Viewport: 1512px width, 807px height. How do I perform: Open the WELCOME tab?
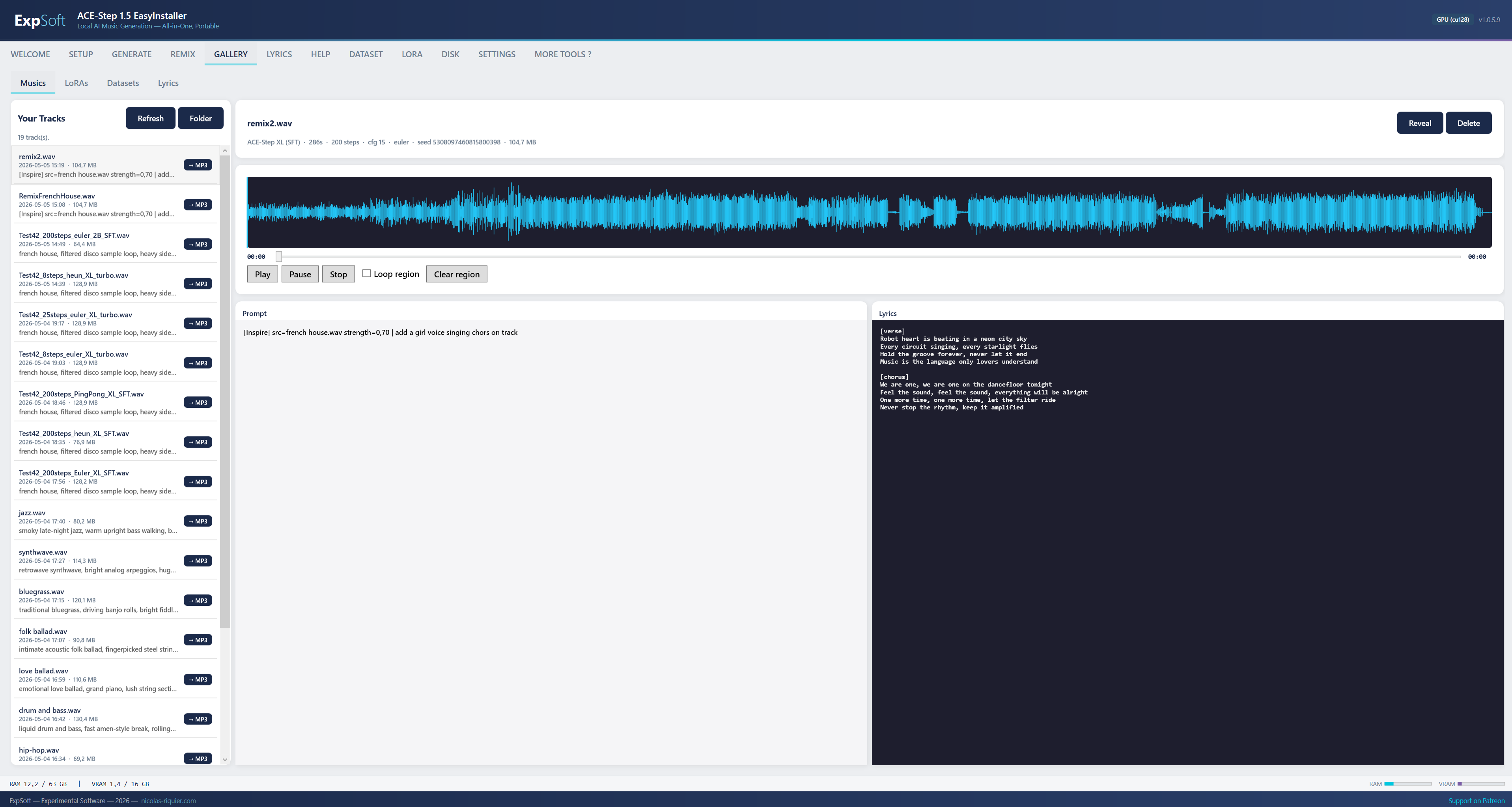click(30, 54)
